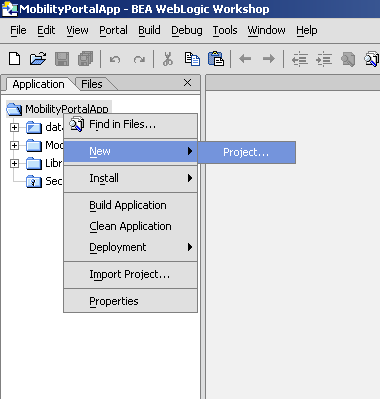Click the Find in Files toolbar icon
Screen dimensions: 380x399
[x=372, y=59]
